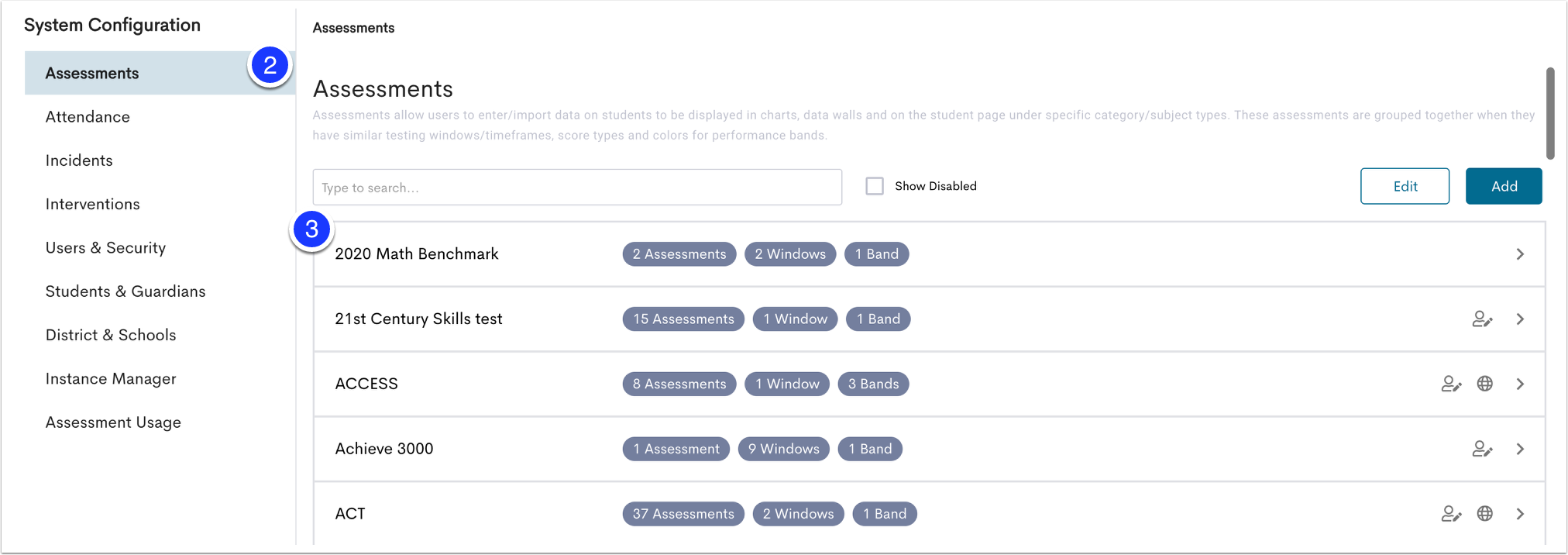The image size is (1568, 555).
Task: Expand the Achieve 3000 chevron
Action: point(1520,450)
